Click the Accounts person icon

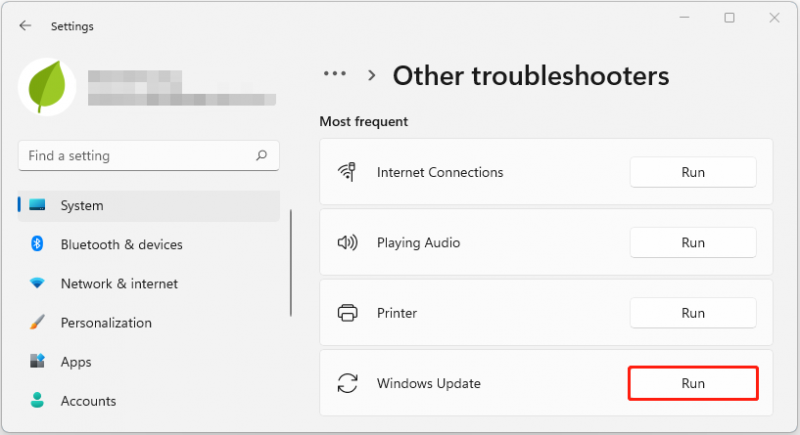37,400
